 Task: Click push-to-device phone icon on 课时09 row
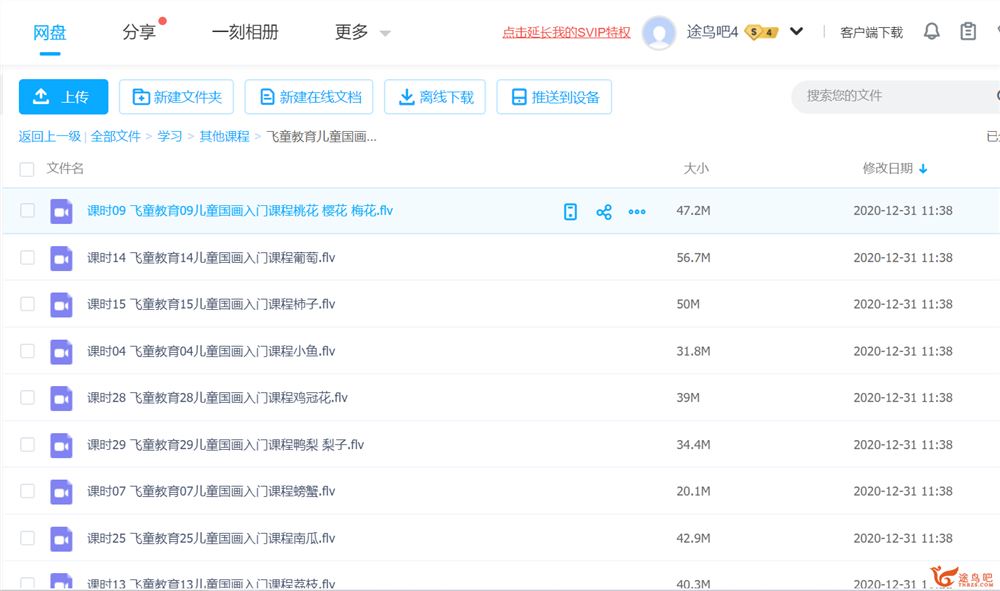570,212
